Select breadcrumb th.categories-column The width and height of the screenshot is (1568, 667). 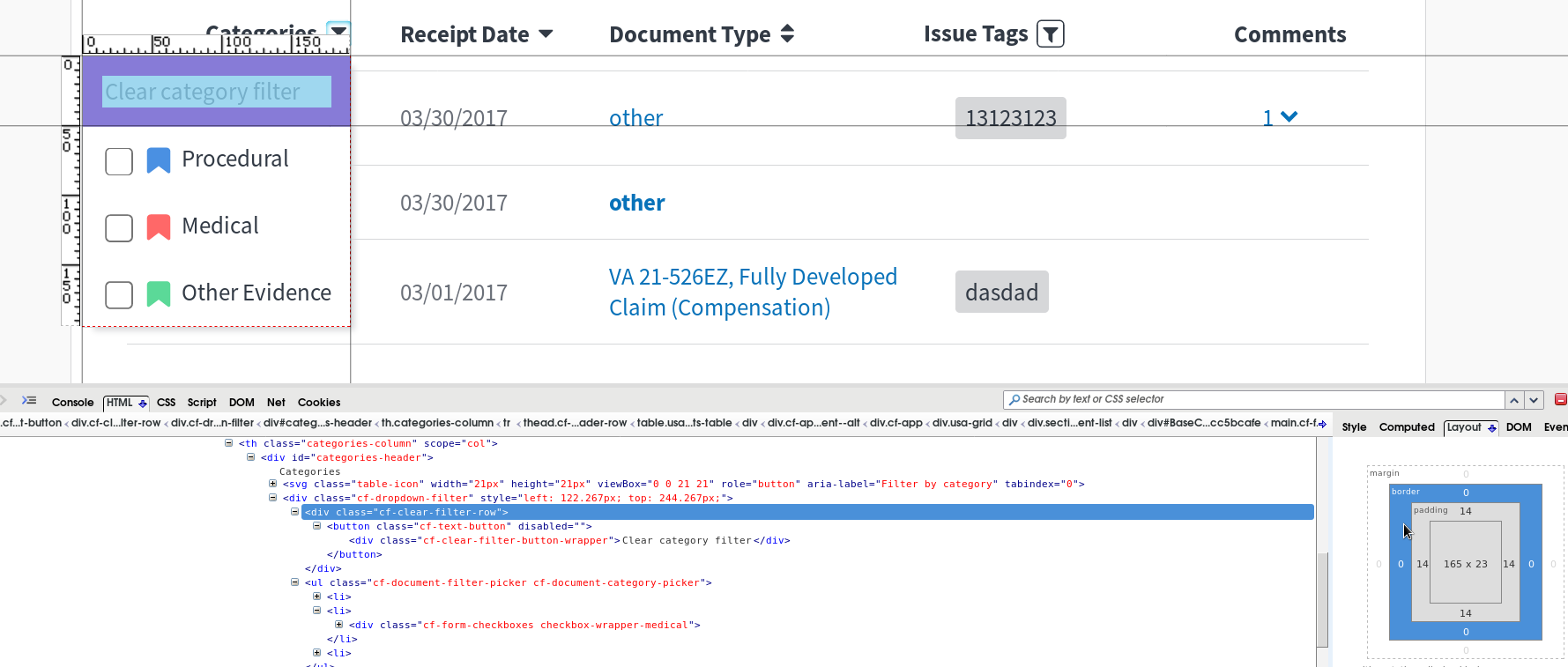[437, 423]
